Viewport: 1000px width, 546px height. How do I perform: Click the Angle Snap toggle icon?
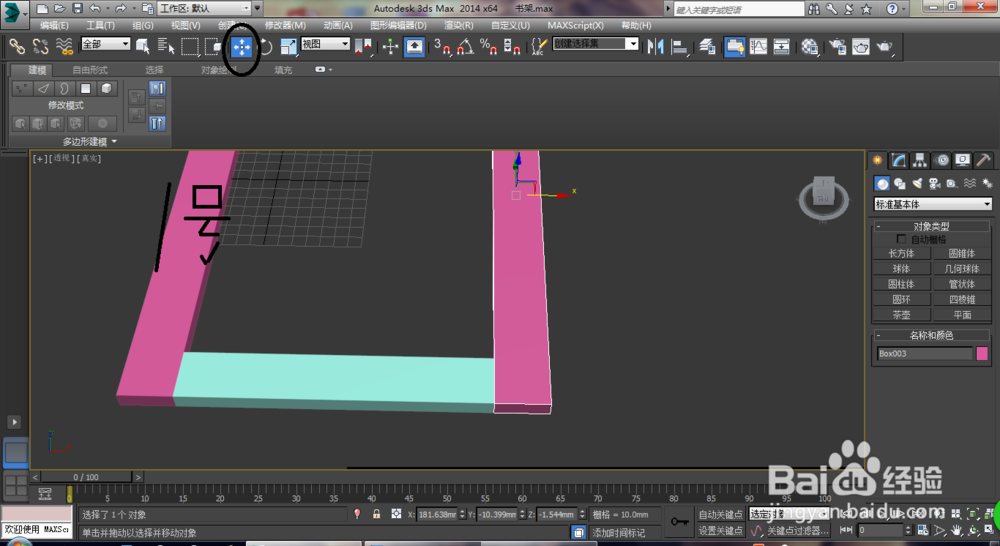466,47
